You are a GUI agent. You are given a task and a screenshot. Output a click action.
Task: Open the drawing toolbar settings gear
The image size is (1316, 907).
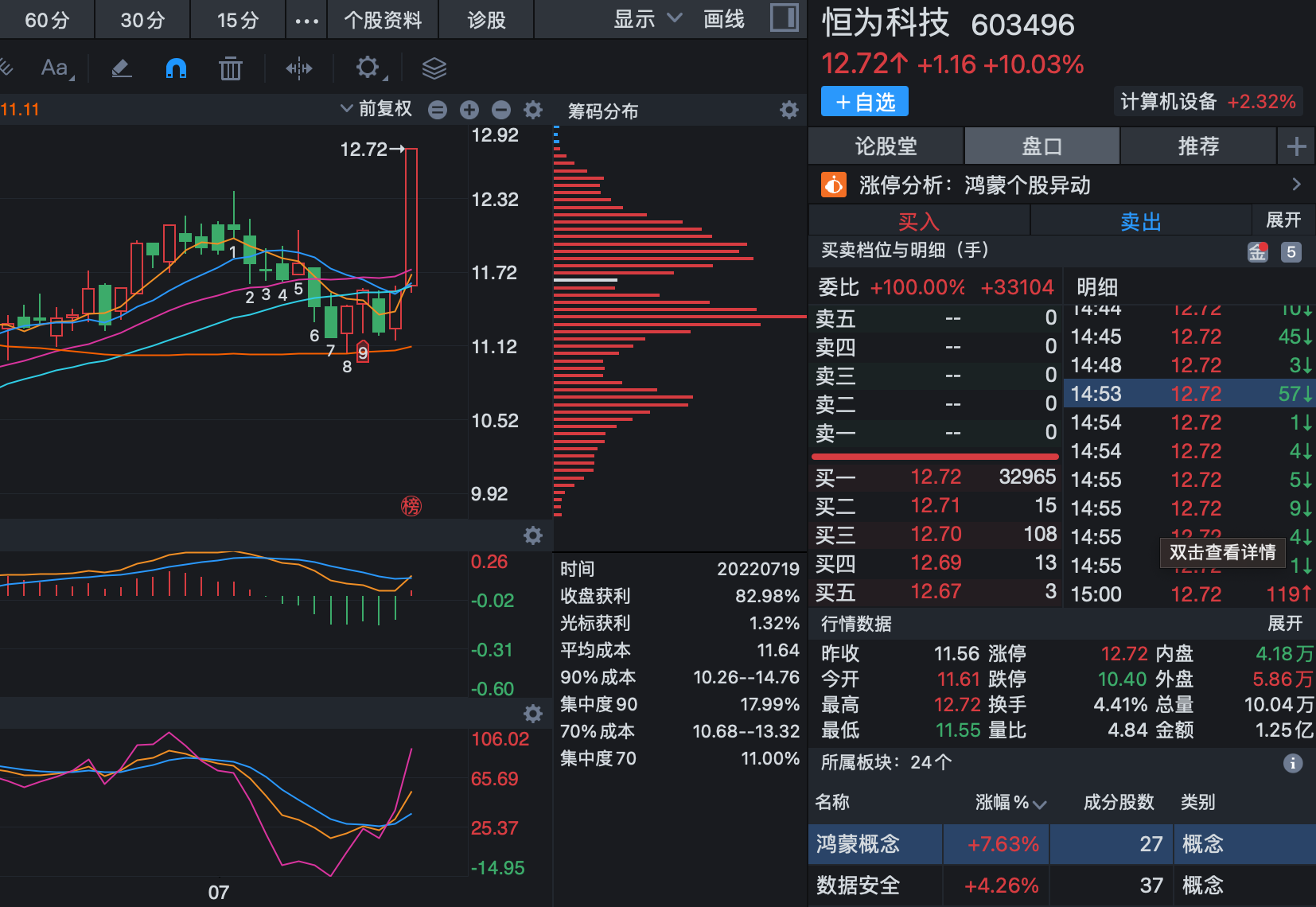coord(368,68)
